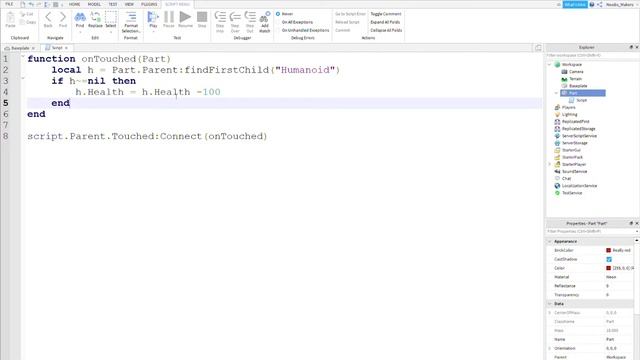Image resolution: width=640 pixels, height=360 pixels.
Task: Click the Cut icon in Clipboard
Action: (x=23, y=14)
